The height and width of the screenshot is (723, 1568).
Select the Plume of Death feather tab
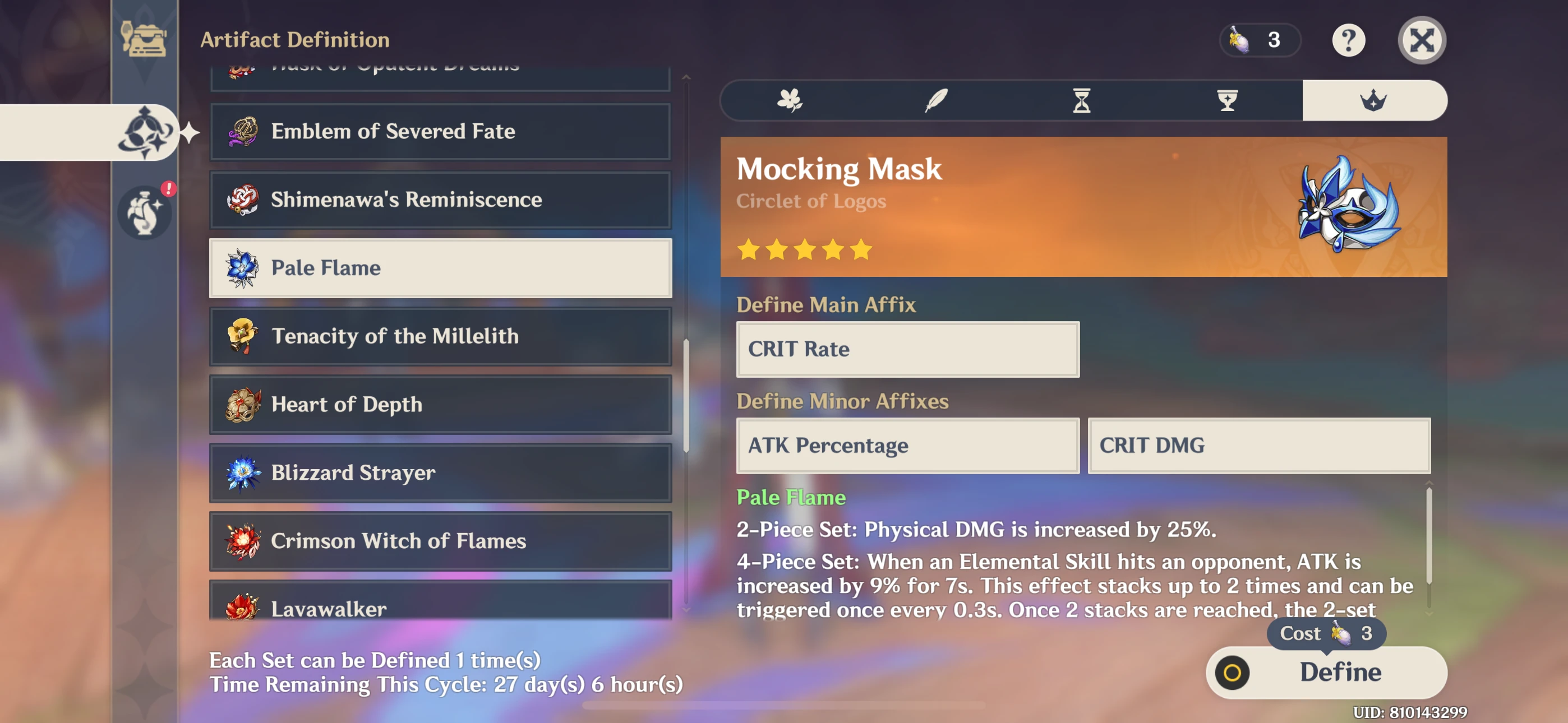(x=936, y=100)
